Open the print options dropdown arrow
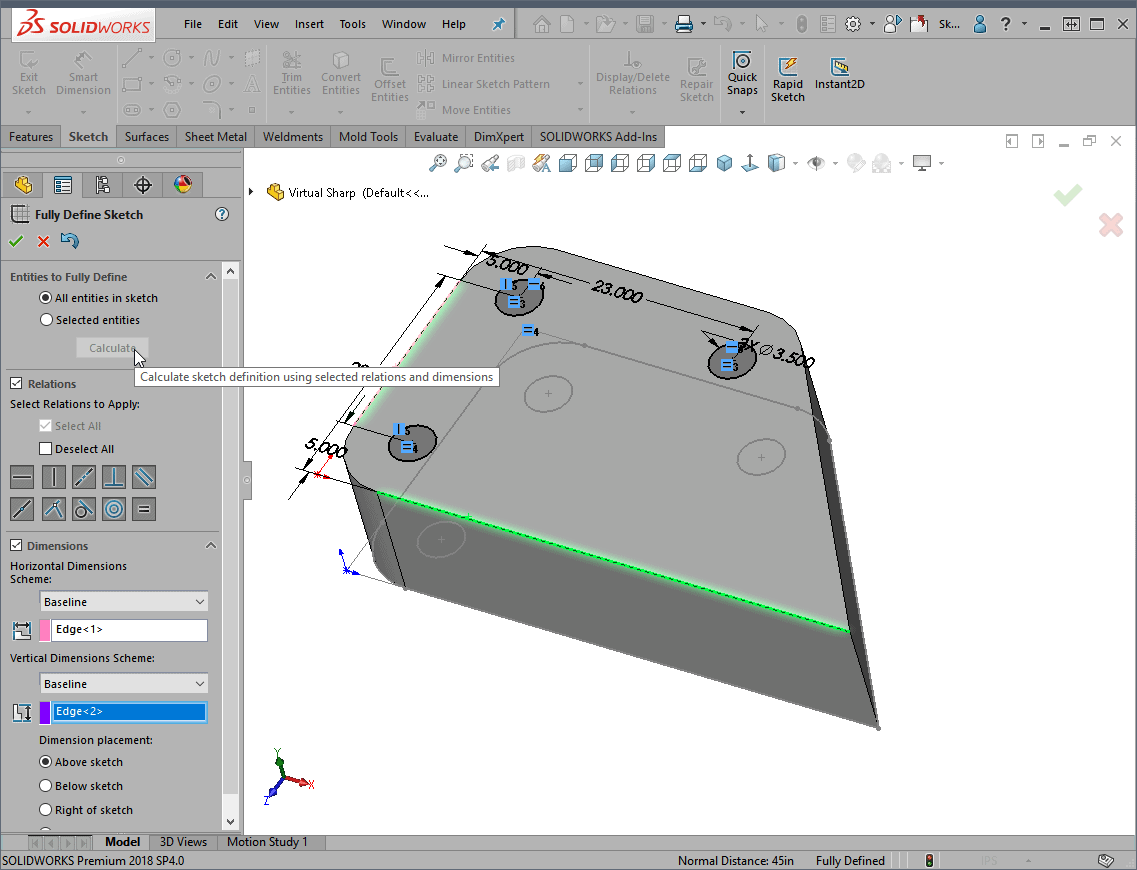 coord(703,24)
